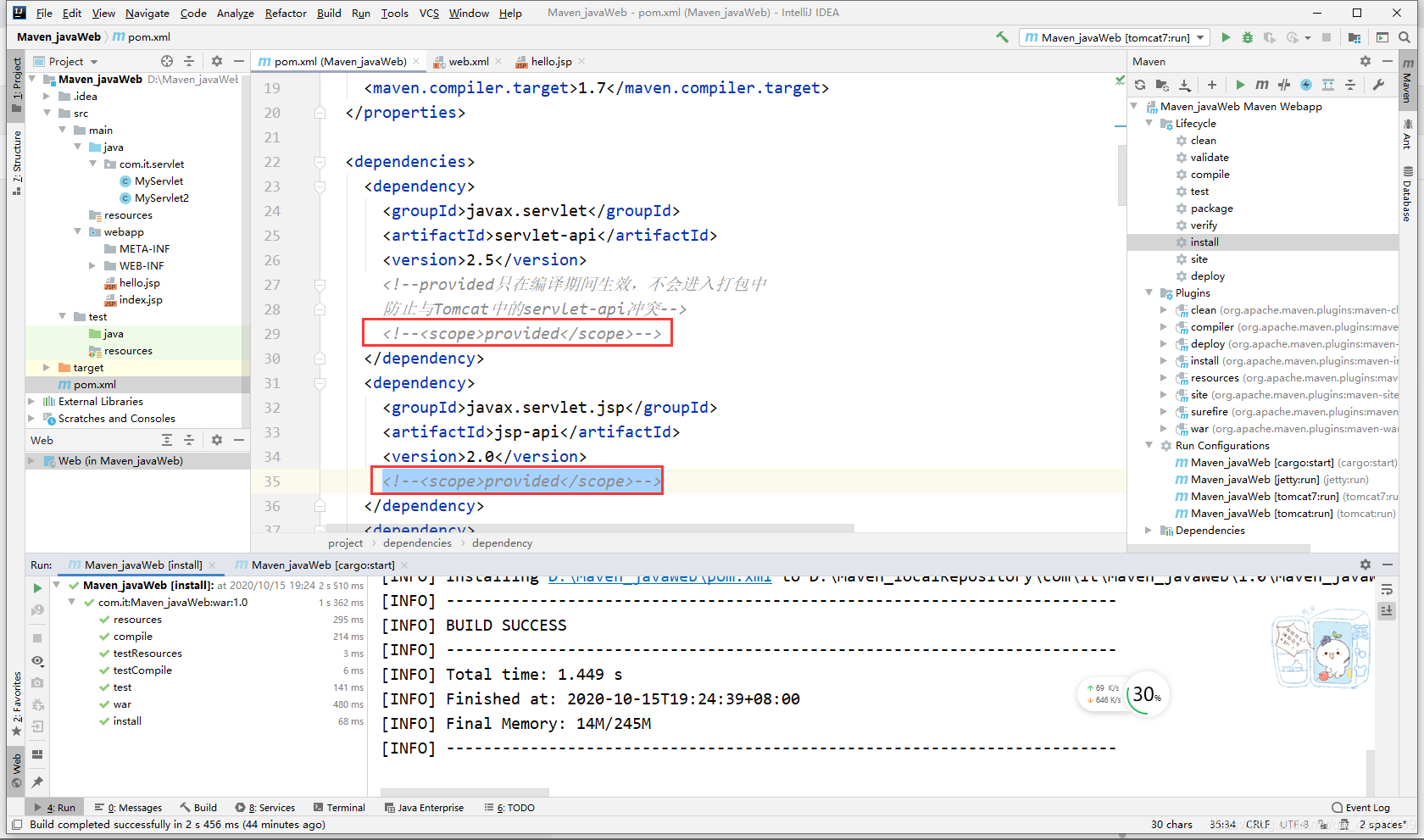Toggle the eye view options in Run panel
Screen dimensions: 1424x840
(37, 660)
